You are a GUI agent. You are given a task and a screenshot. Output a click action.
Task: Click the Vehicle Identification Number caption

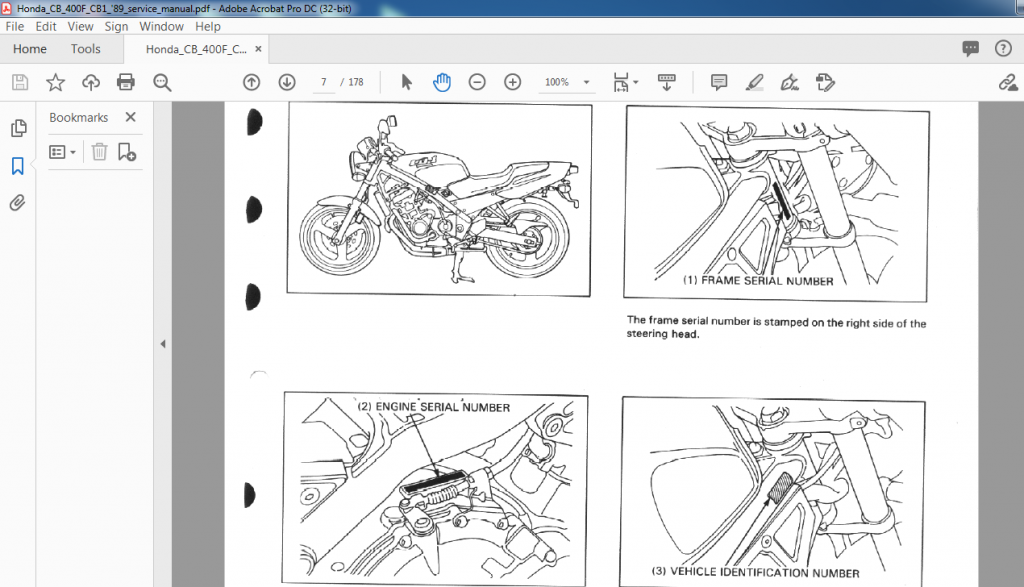[756, 572]
